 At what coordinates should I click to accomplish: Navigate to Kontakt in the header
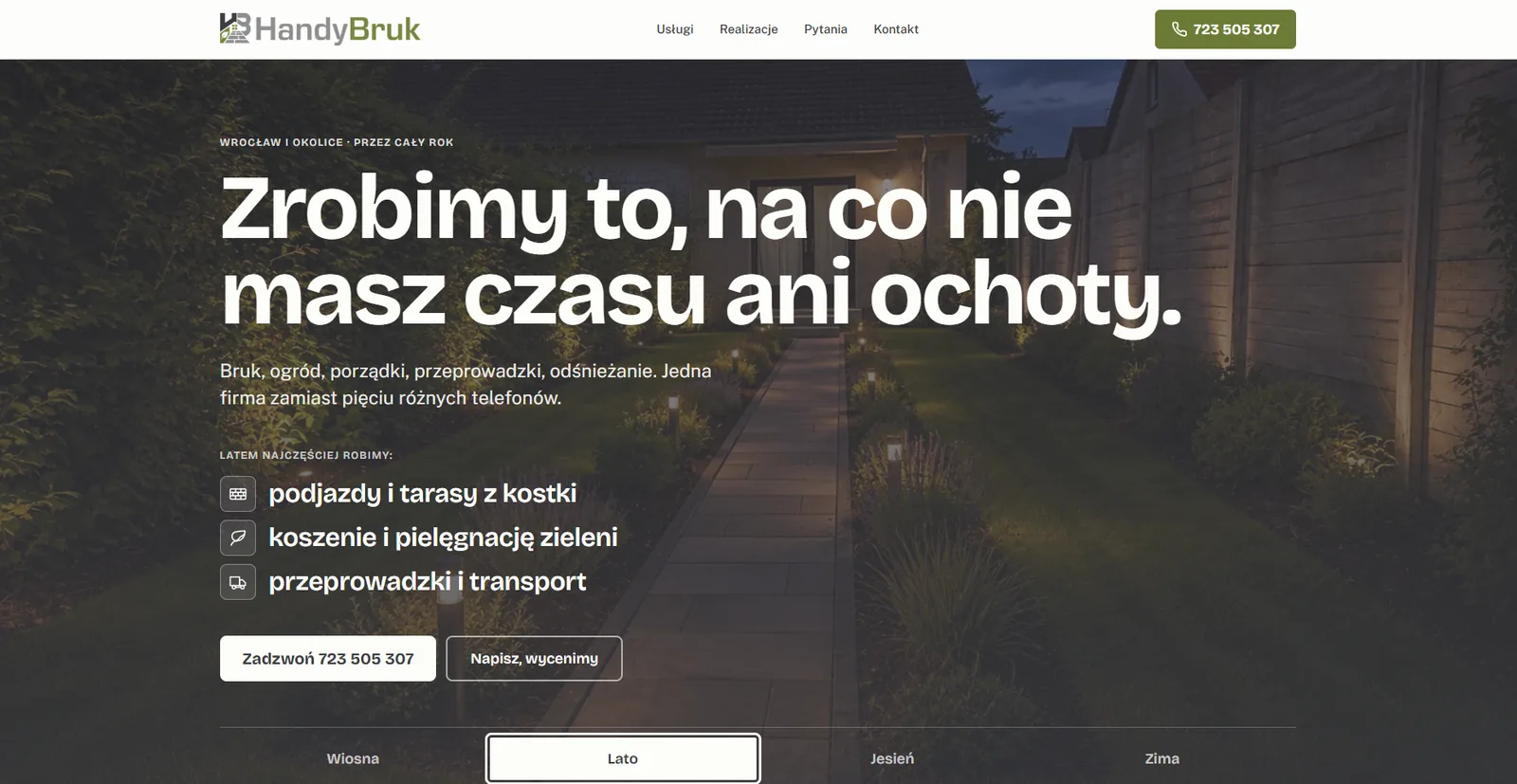tap(896, 29)
